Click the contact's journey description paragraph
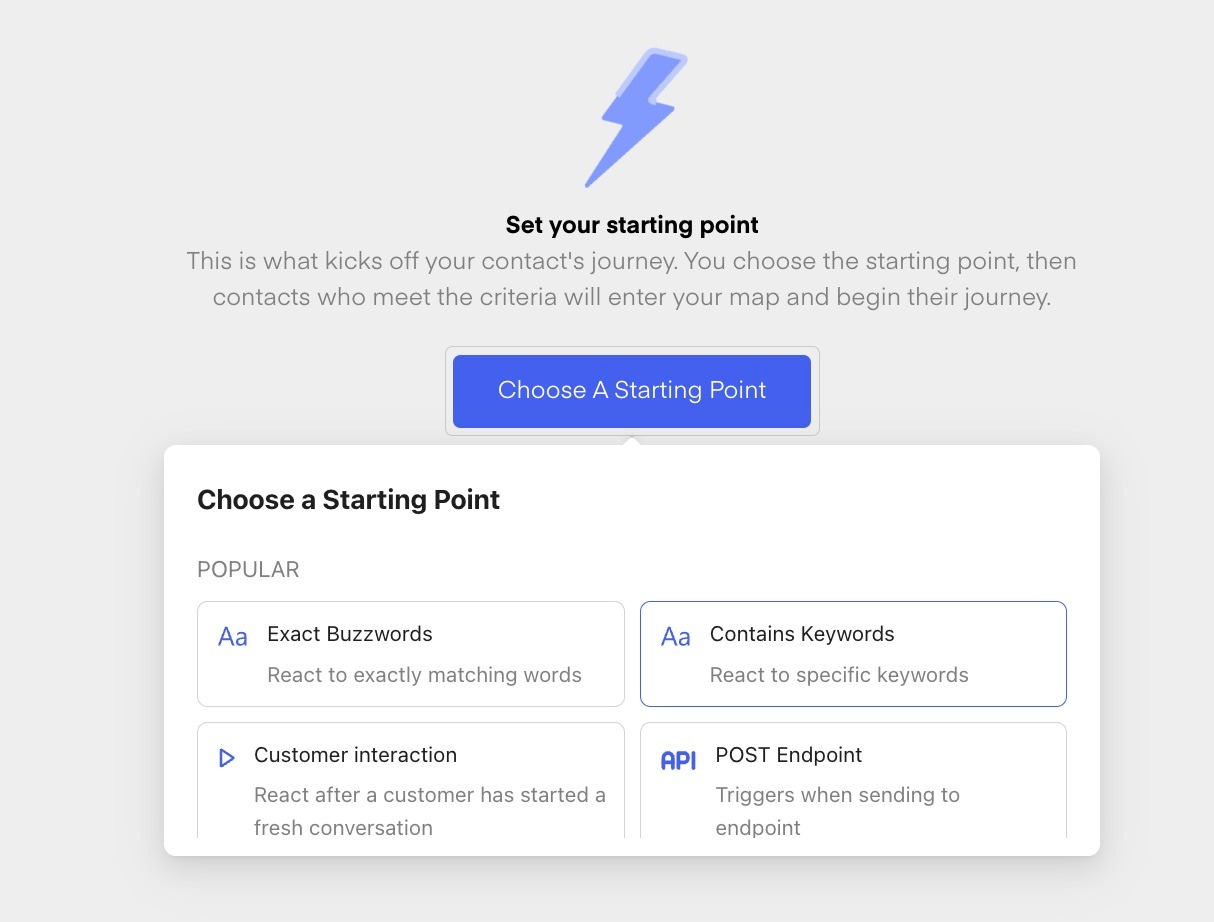This screenshot has height=922, width=1214. click(631, 280)
